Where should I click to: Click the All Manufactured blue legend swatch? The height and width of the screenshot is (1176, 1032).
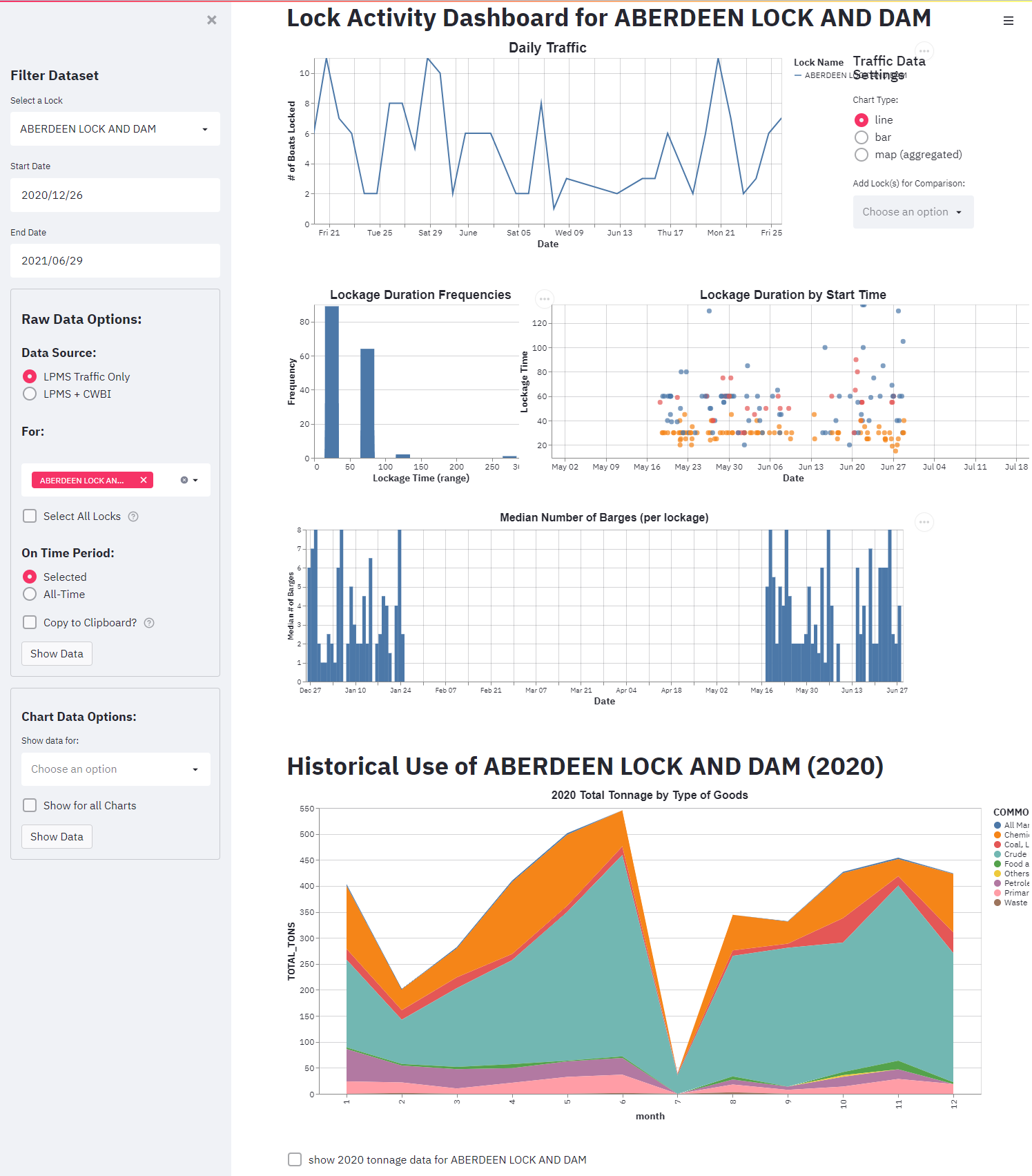(x=997, y=825)
